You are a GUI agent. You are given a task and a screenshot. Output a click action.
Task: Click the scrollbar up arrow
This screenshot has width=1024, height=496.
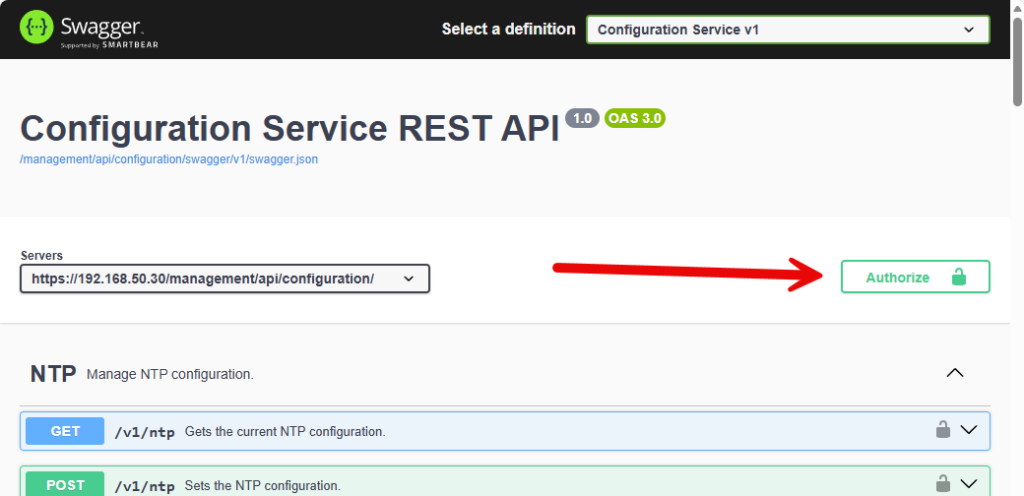point(1017,6)
